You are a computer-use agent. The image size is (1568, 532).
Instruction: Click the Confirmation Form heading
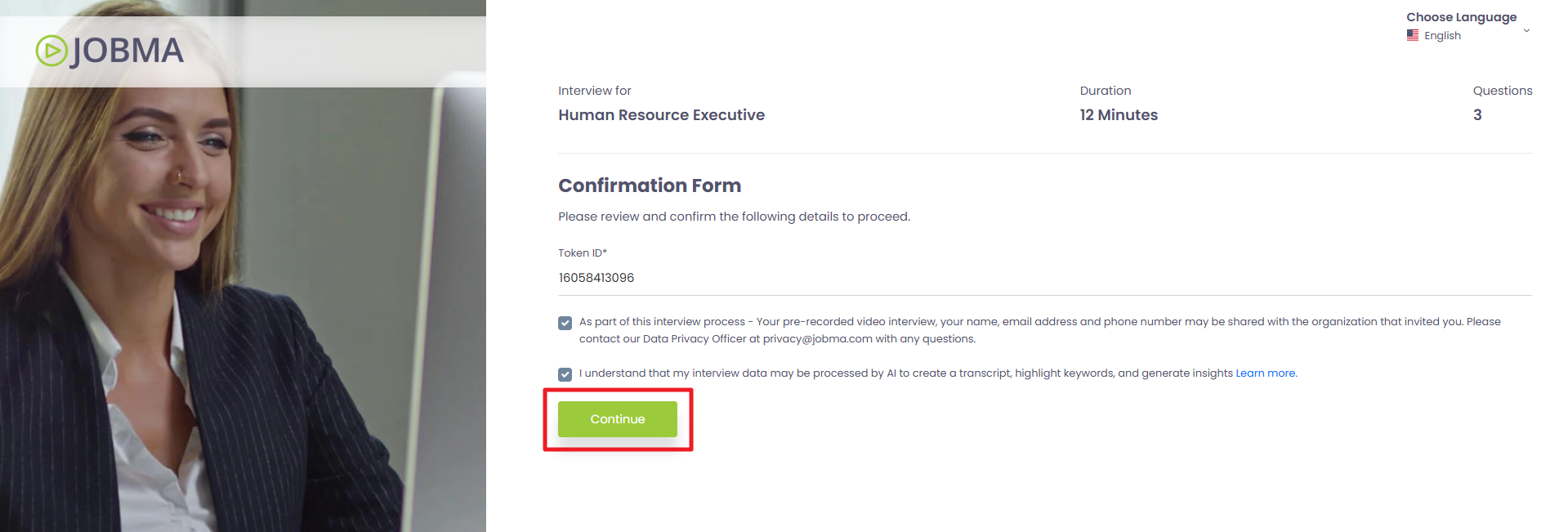click(x=650, y=186)
